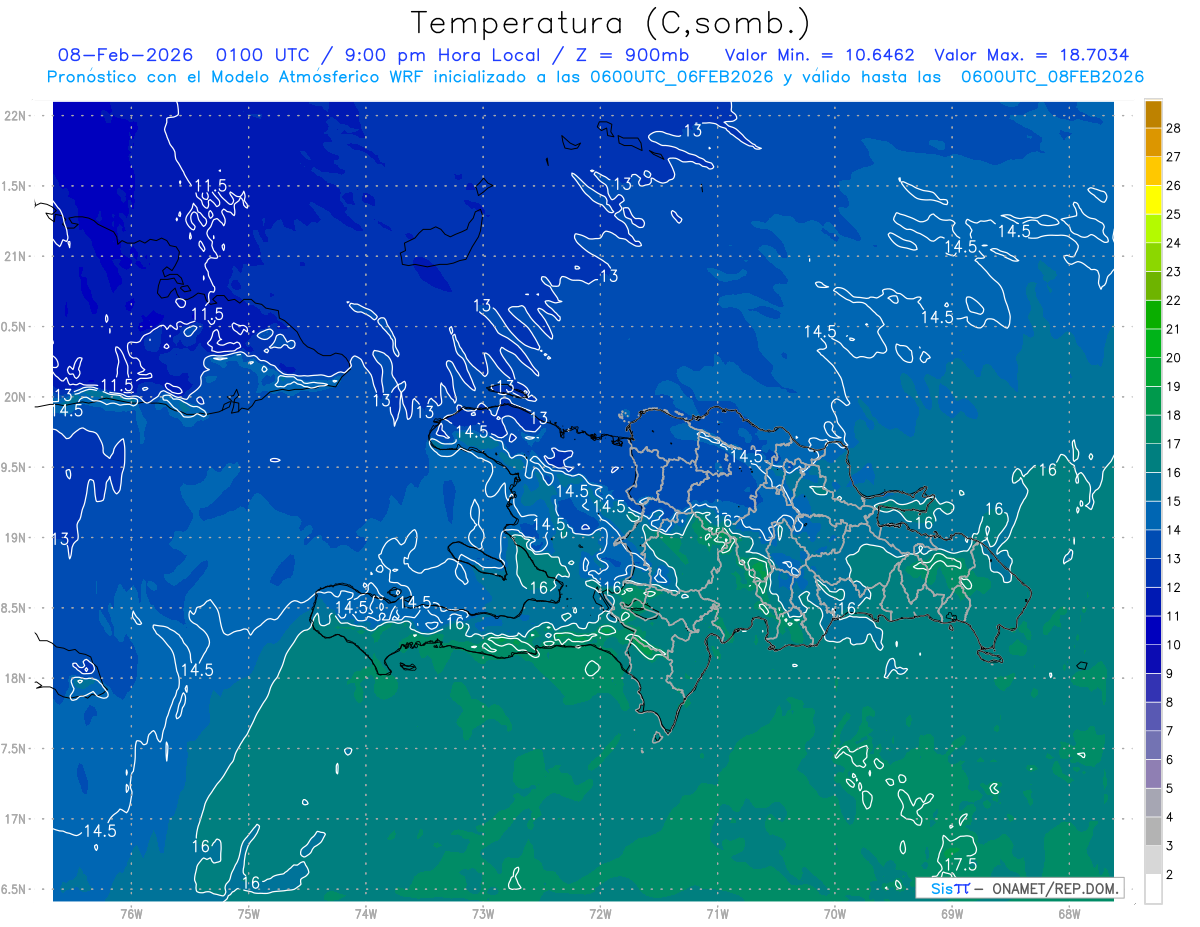The width and height of the screenshot is (1200, 927).
Task: Pick the gray swatch between legend values 3 and 4
Action: (x=1153, y=832)
